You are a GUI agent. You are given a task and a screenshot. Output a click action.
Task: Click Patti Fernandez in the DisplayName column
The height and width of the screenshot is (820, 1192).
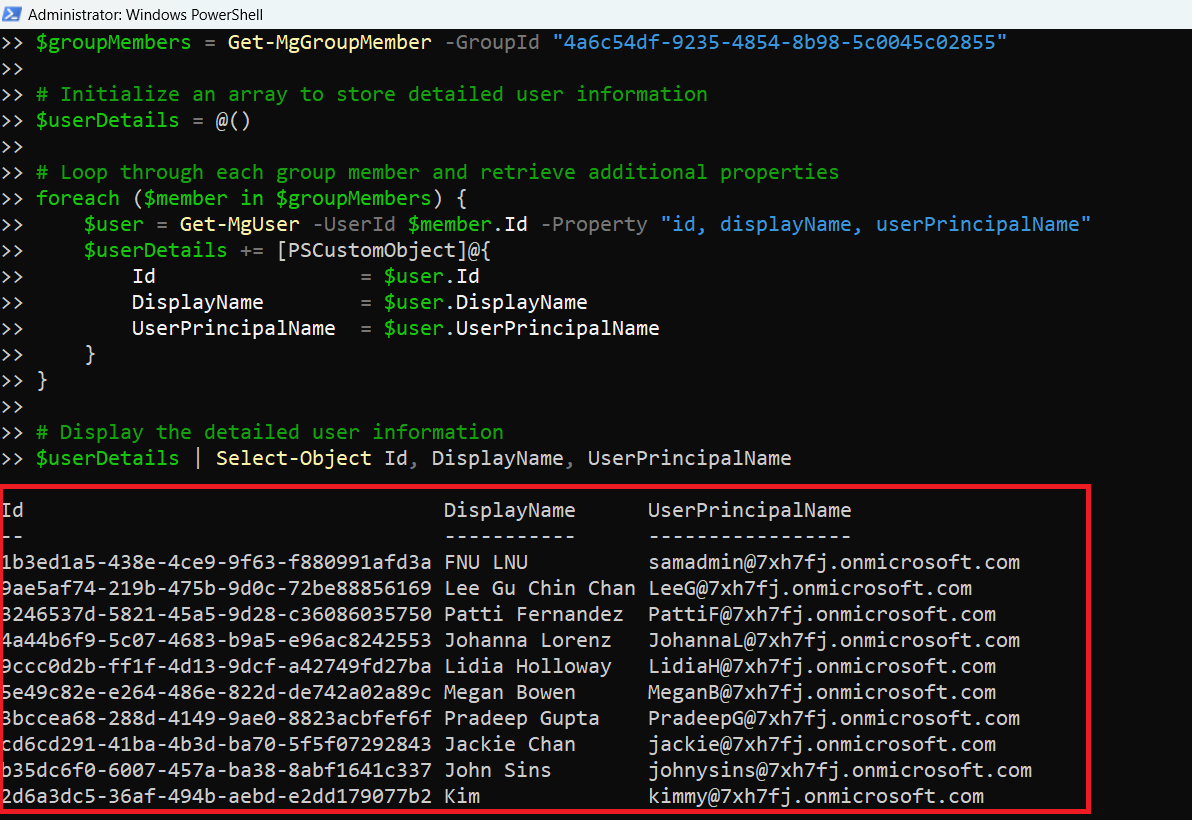pyautogui.click(x=533, y=614)
